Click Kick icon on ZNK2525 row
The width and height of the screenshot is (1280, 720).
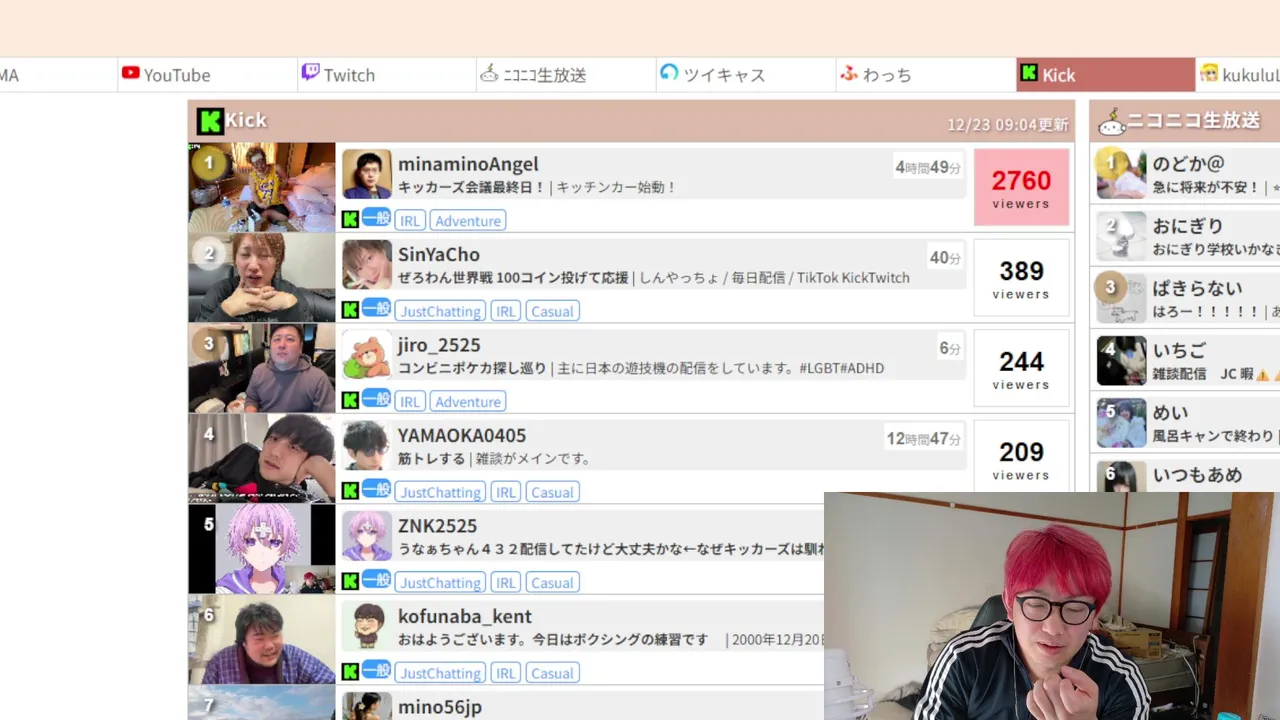(350, 581)
